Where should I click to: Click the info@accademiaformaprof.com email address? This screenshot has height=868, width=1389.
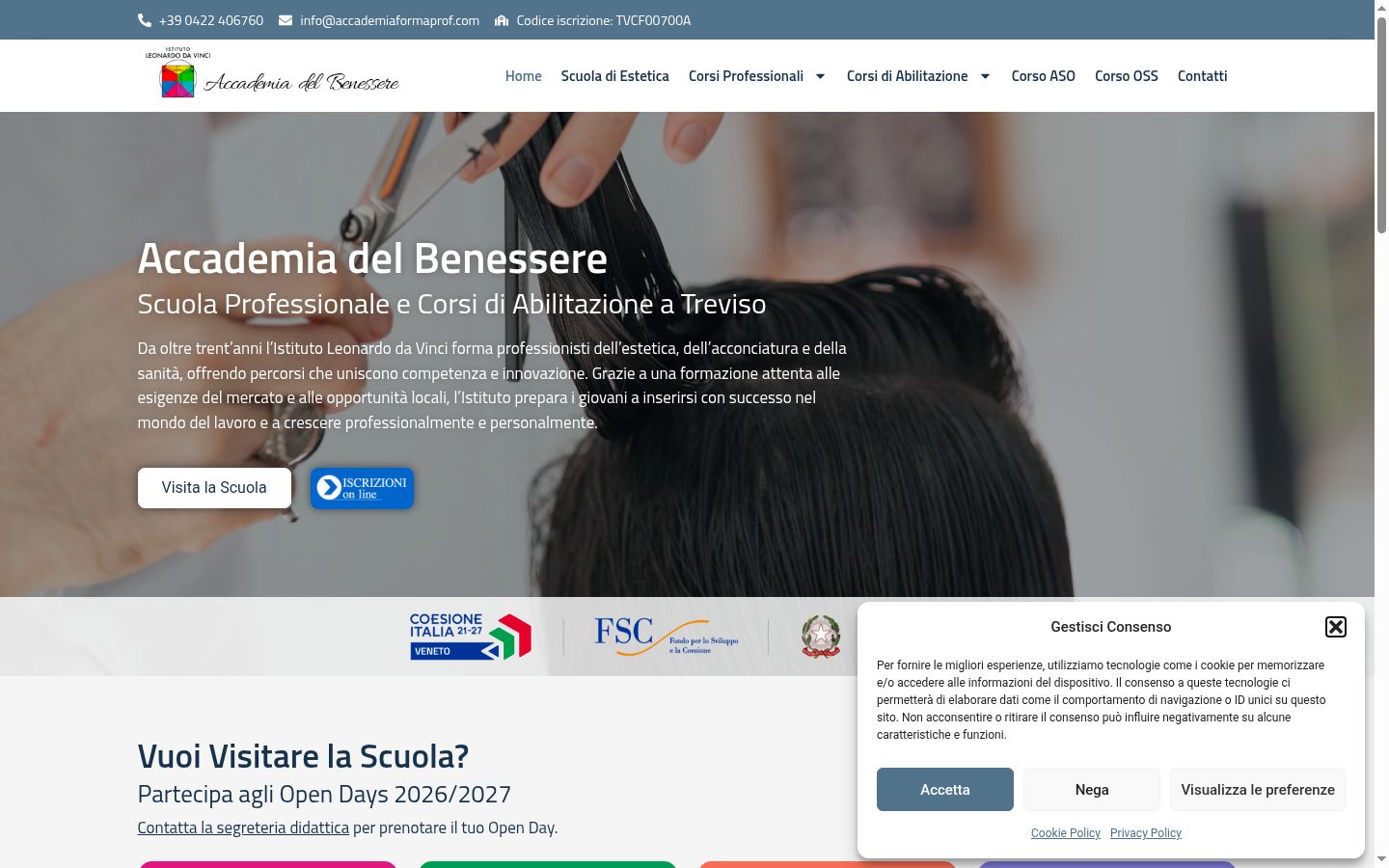pos(390,20)
